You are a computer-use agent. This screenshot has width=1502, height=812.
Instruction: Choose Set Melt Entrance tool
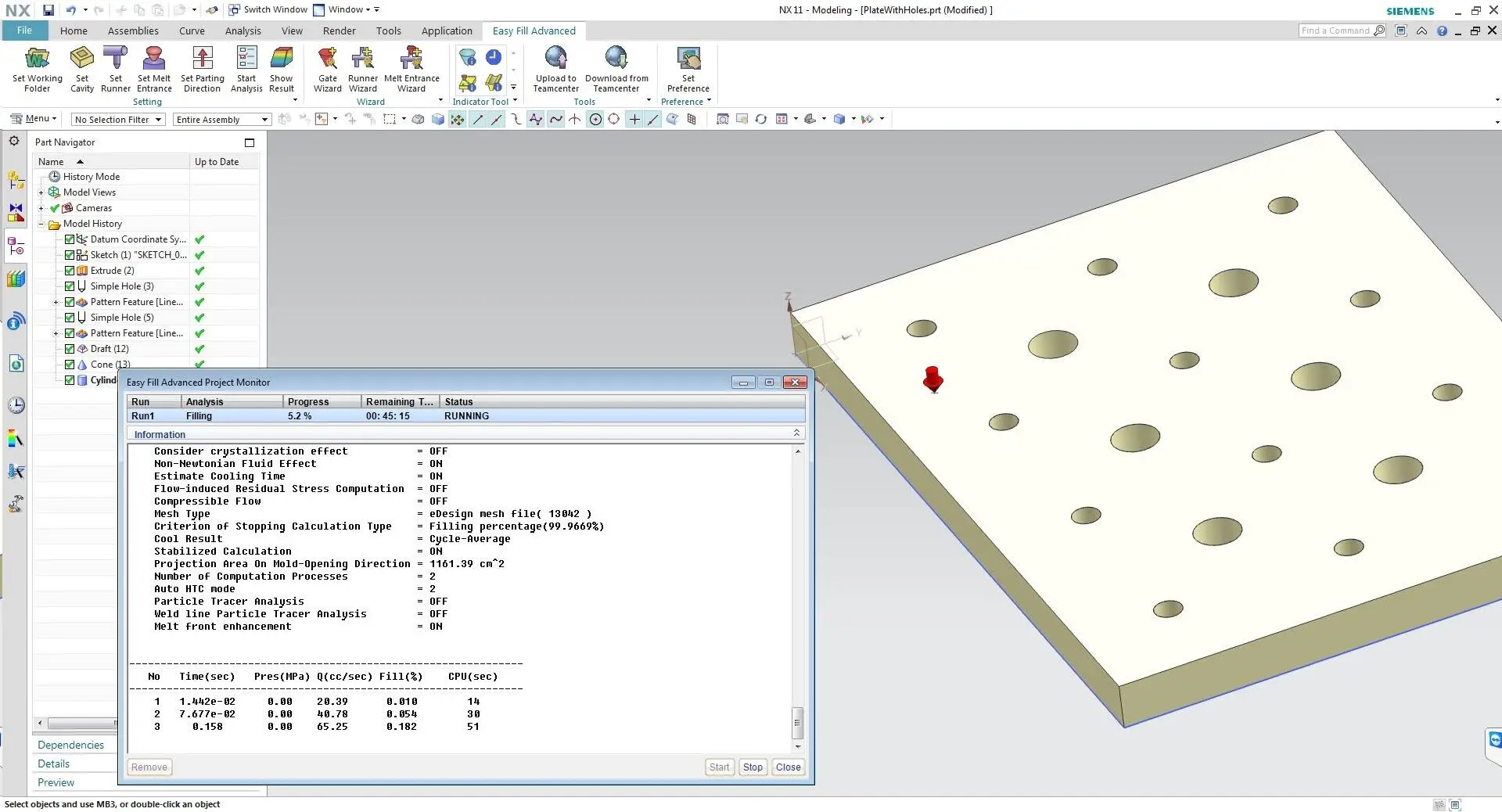154,69
